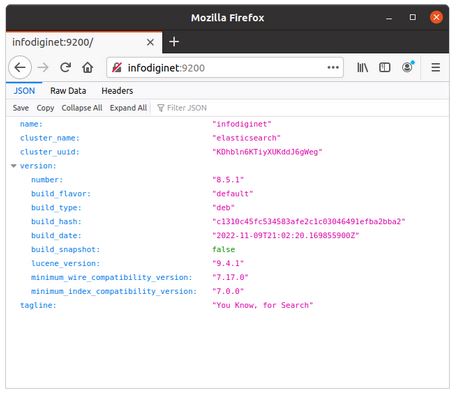Close the Firefox window

tap(436, 17)
